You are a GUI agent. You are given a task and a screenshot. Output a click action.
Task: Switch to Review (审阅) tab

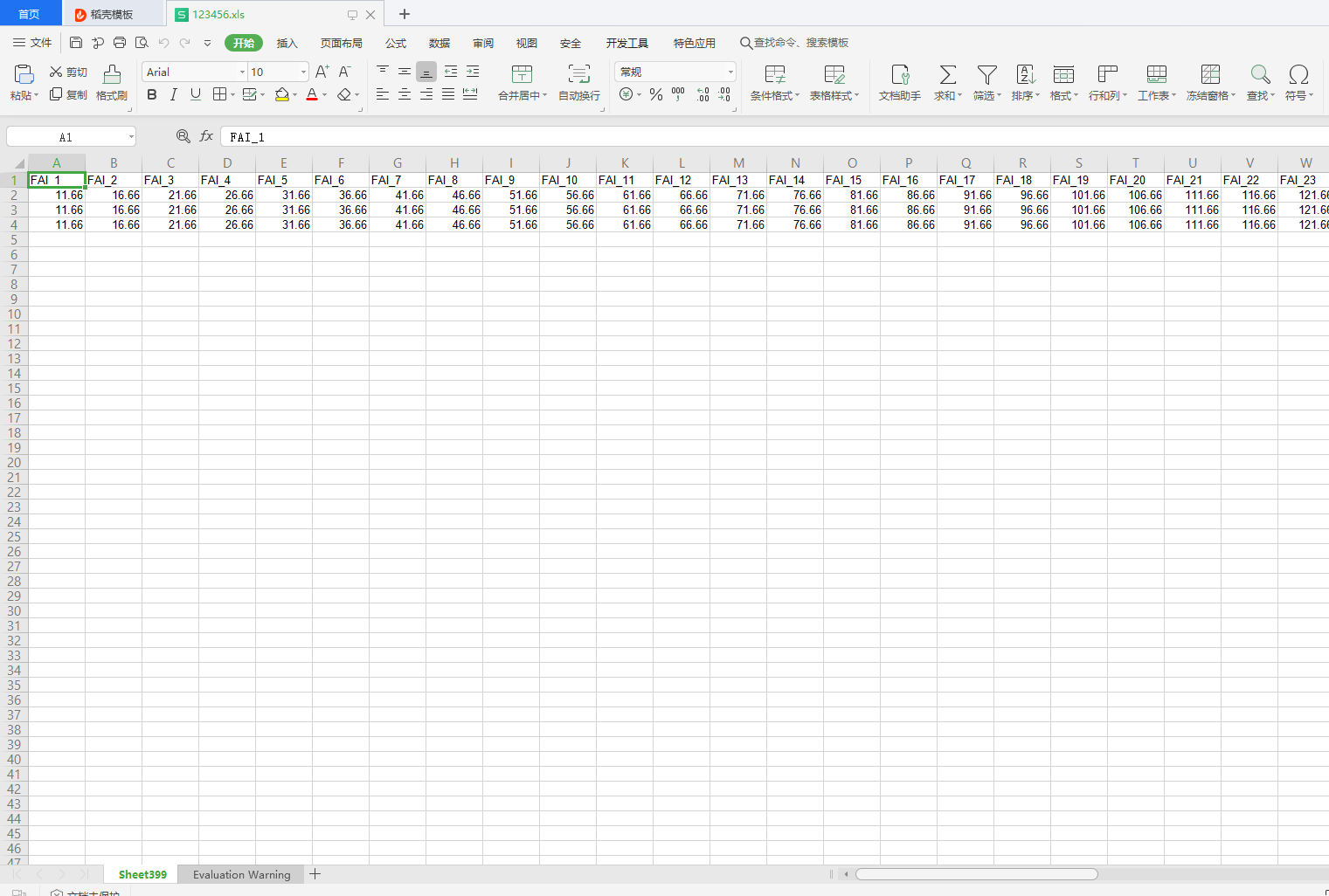(483, 43)
